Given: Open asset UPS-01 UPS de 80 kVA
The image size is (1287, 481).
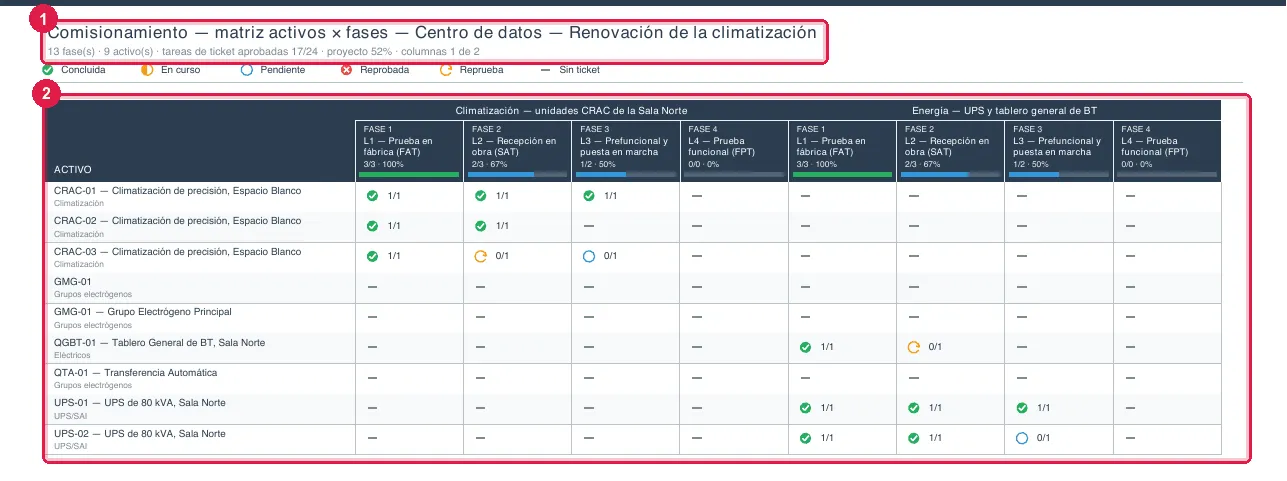Looking at the screenshot, I should tap(140, 403).
